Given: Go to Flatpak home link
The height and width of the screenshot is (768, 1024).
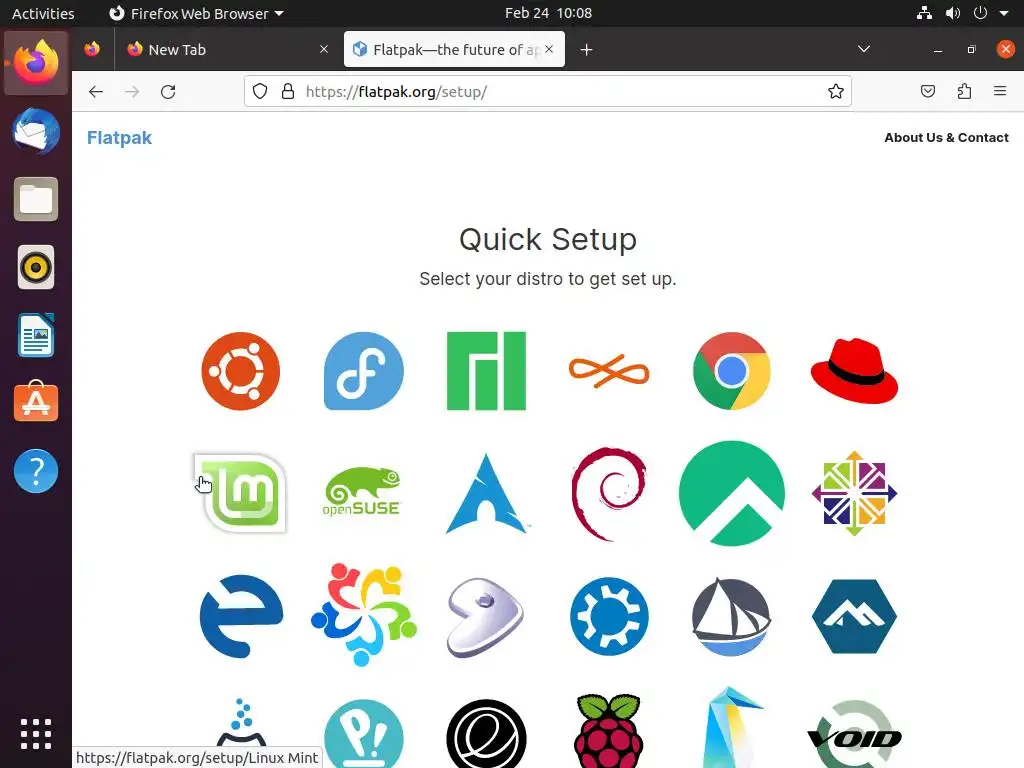Looking at the screenshot, I should click(119, 138).
